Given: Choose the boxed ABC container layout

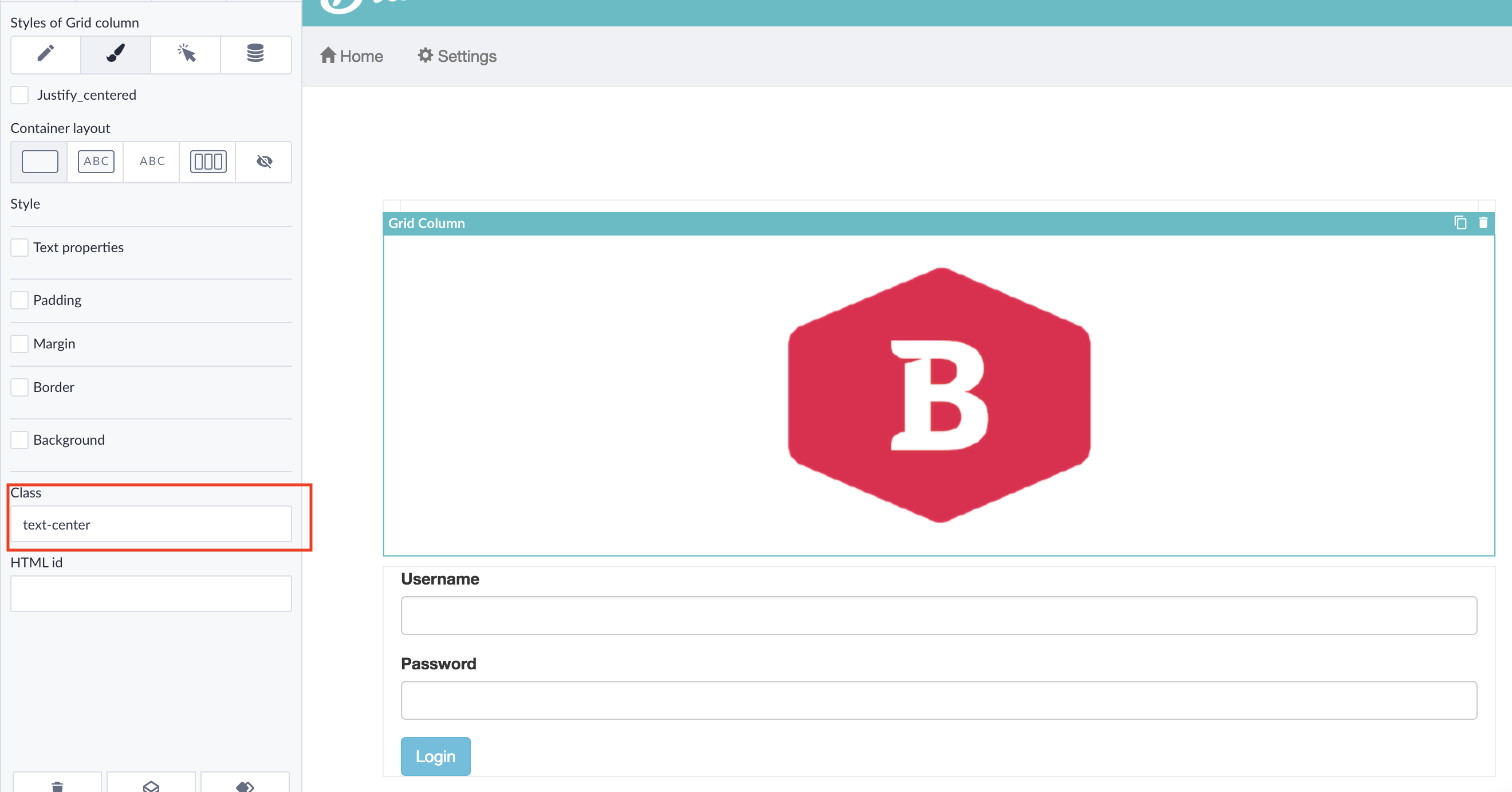Looking at the screenshot, I should coord(96,162).
